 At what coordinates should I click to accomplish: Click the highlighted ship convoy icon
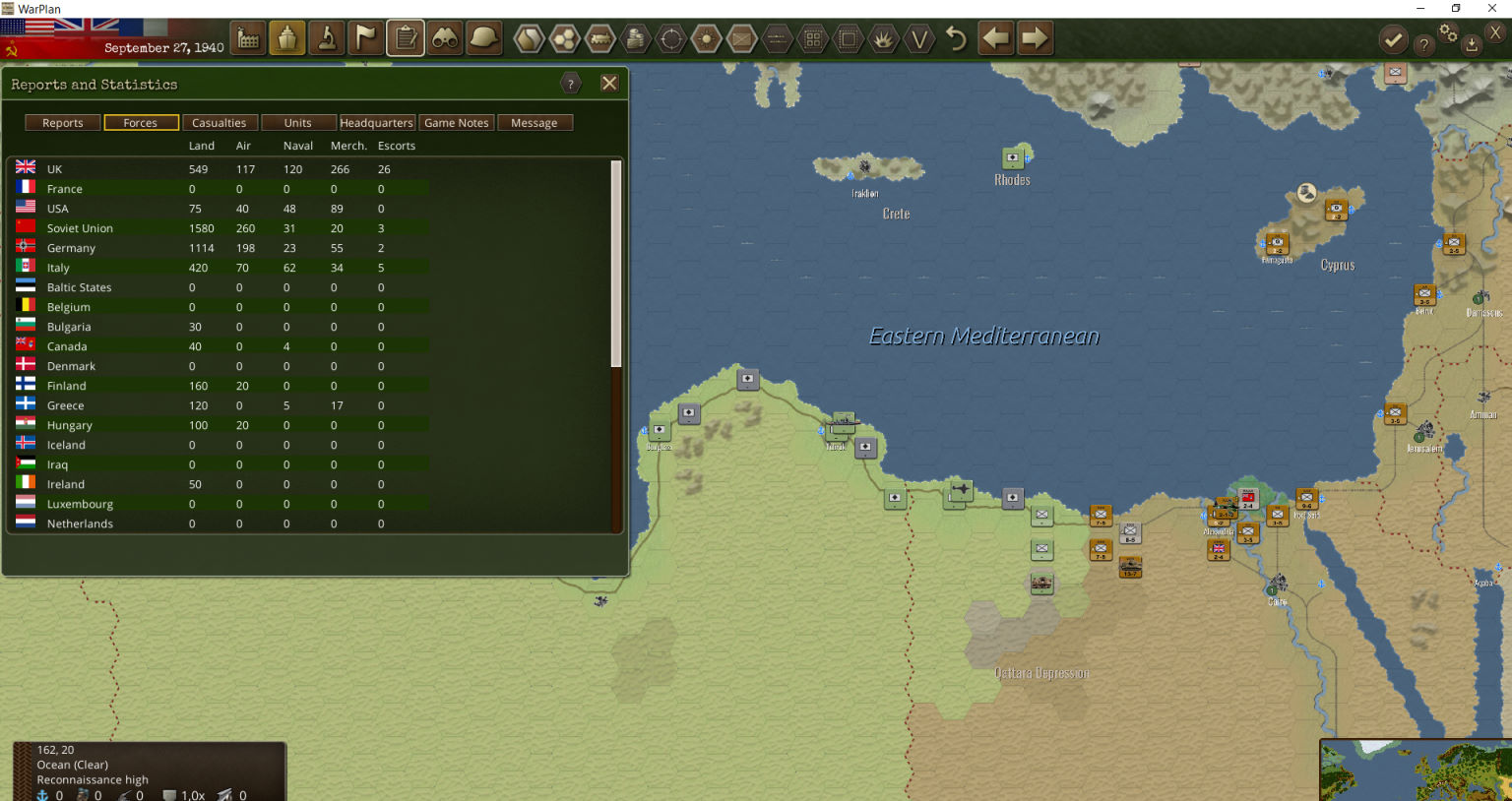[287, 39]
